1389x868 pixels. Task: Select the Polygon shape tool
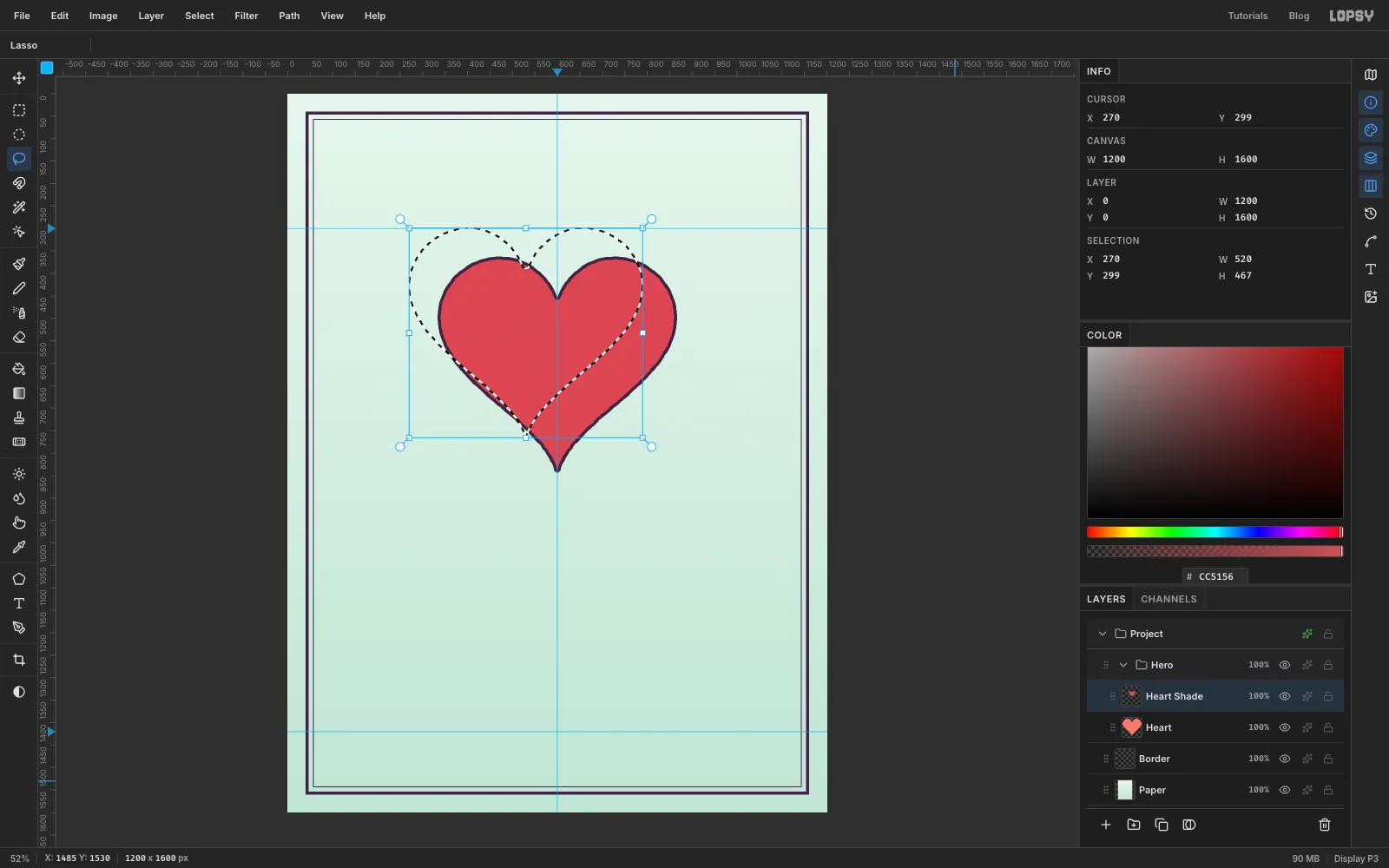[19, 579]
